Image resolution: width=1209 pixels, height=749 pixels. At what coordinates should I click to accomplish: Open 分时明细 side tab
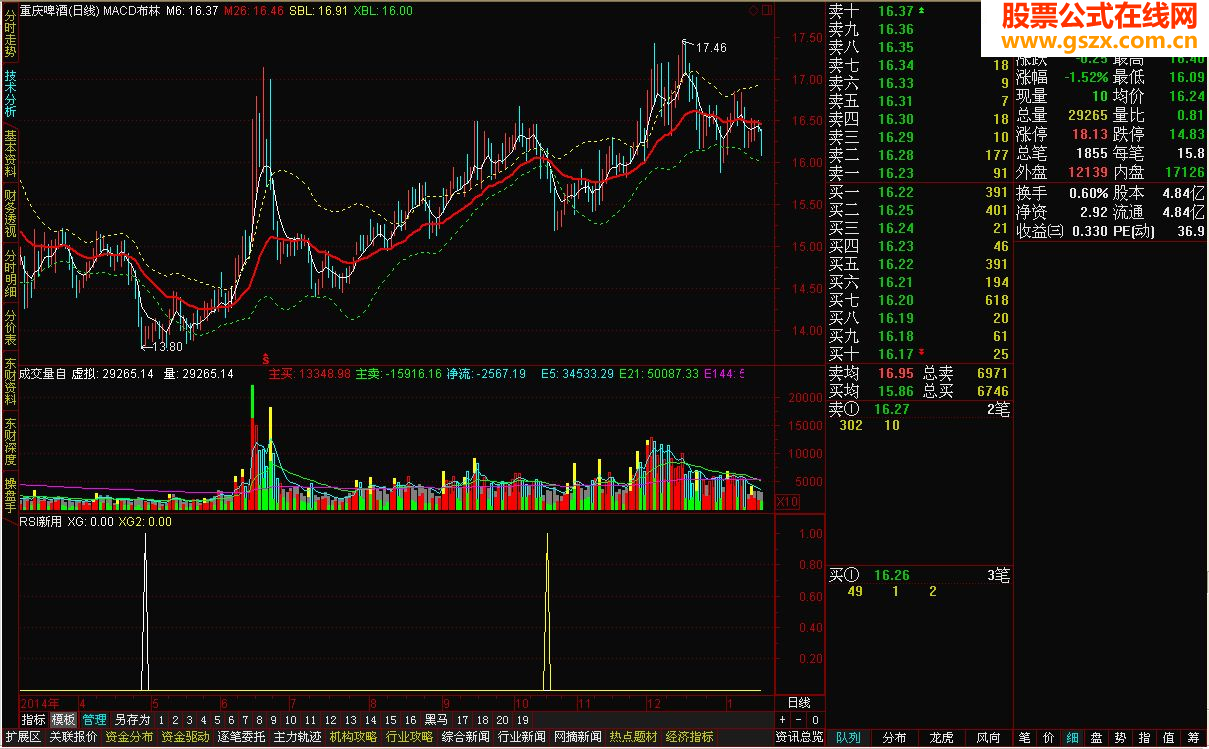pos(10,274)
